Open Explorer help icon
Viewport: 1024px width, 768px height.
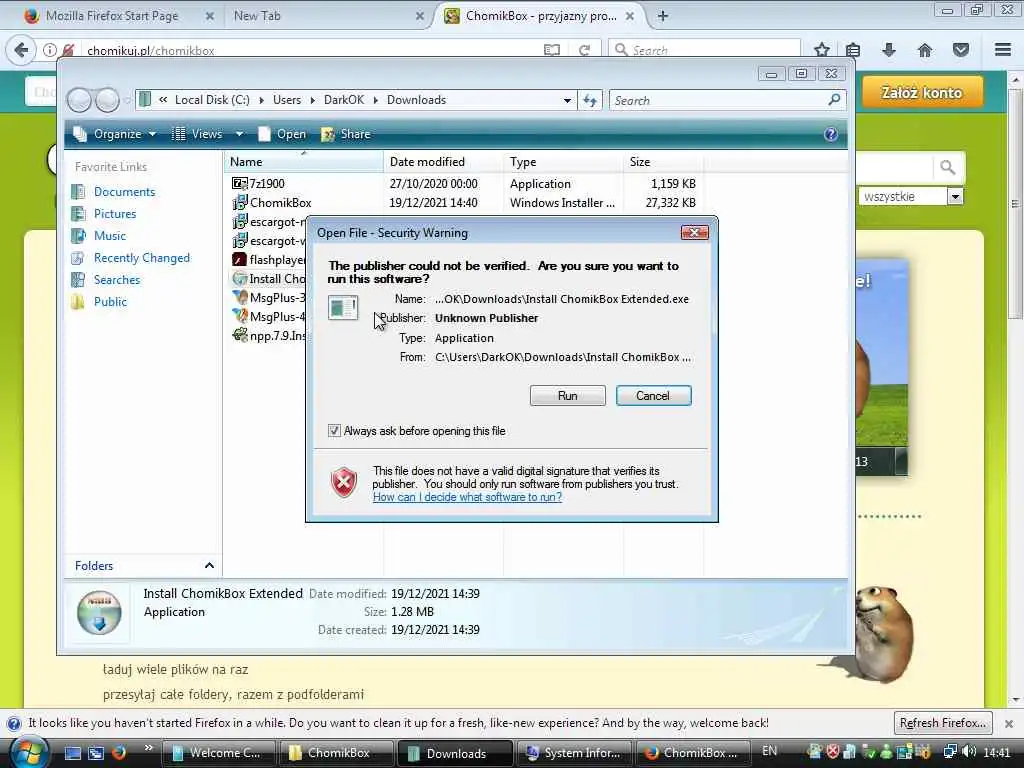(831, 134)
